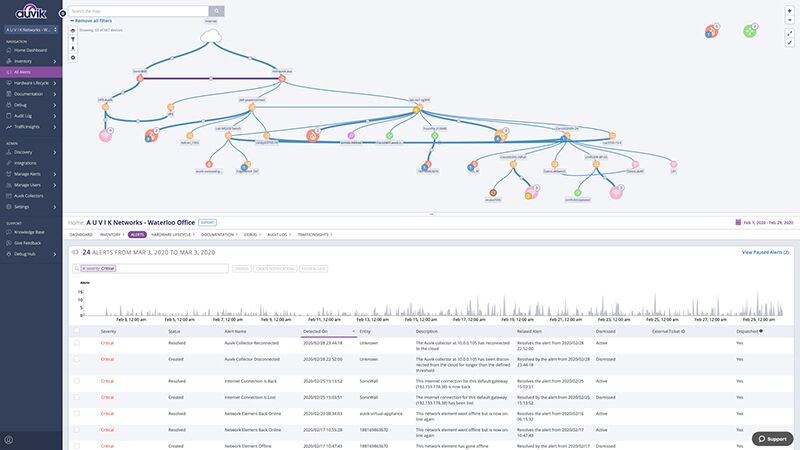Click the Internet cloud node on map
The image size is (800, 450).
tap(211, 36)
